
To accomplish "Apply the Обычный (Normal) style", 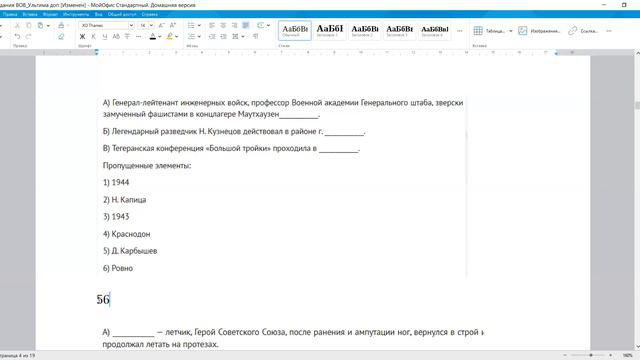I will pos(295,31).
